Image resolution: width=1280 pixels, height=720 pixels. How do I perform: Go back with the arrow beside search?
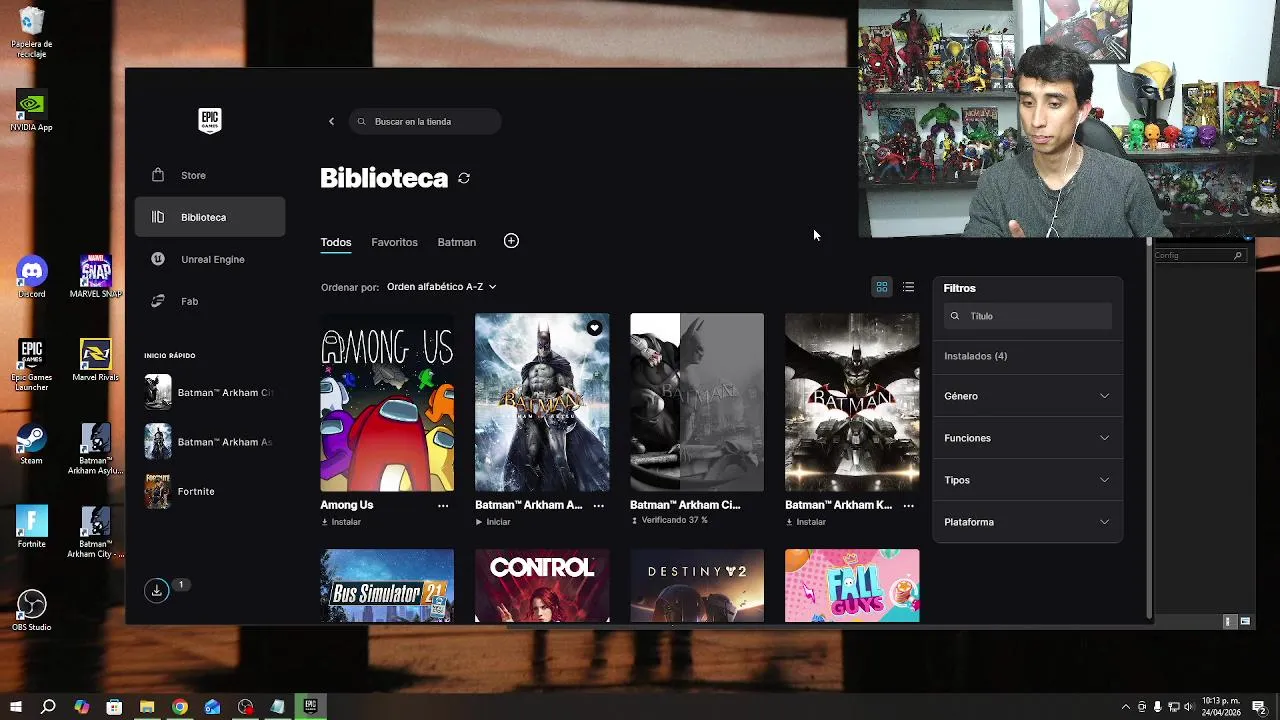coord(331,121)
